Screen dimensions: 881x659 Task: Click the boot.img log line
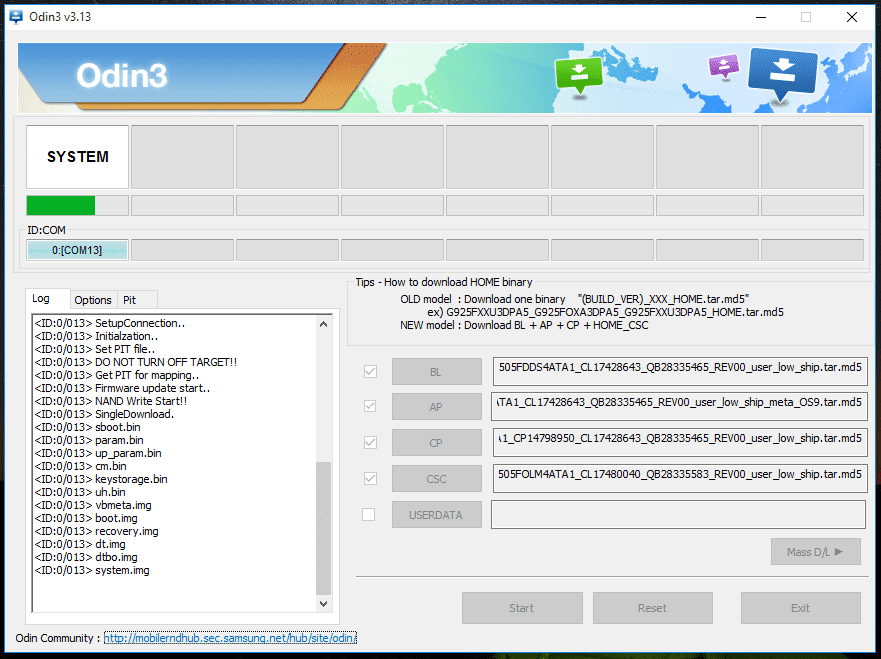click(x=86, y=518)
